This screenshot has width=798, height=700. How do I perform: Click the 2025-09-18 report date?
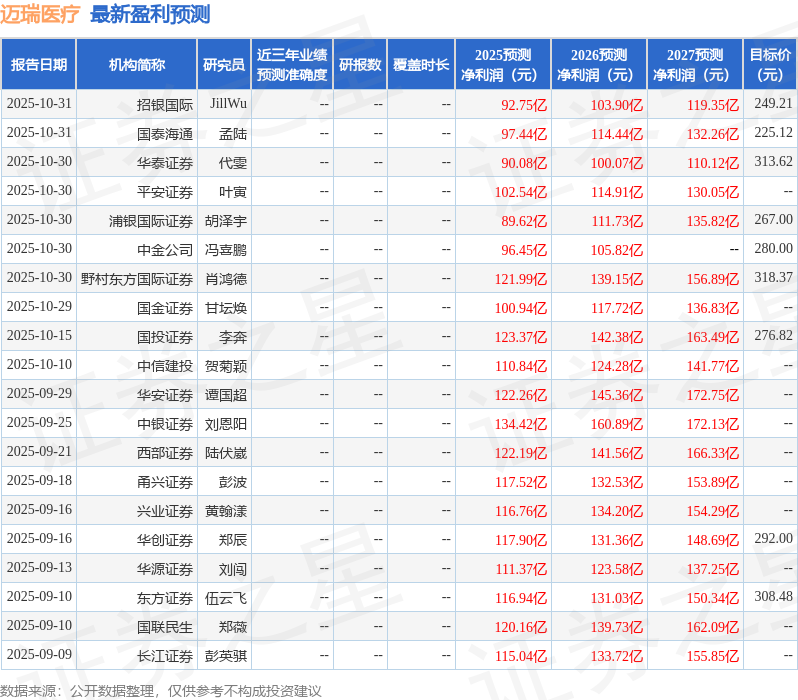39,481
